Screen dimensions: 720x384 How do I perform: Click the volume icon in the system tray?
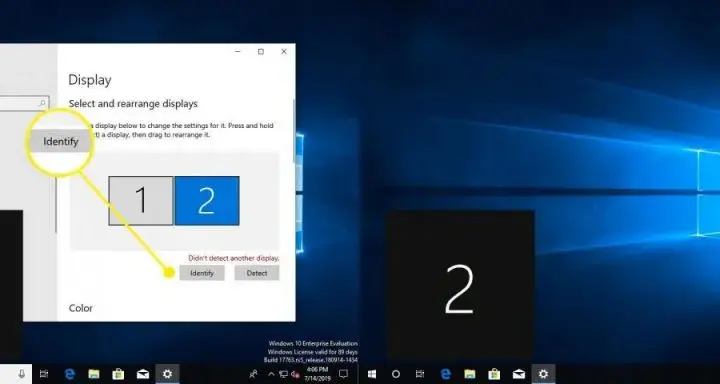(x=295, y=374)
